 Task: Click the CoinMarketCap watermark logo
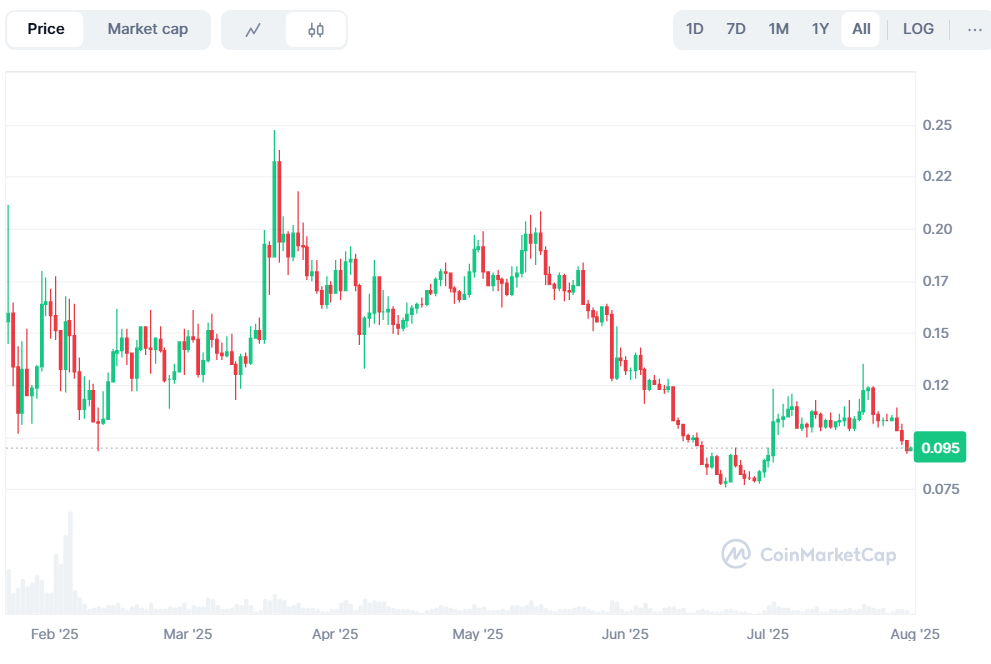809,554
